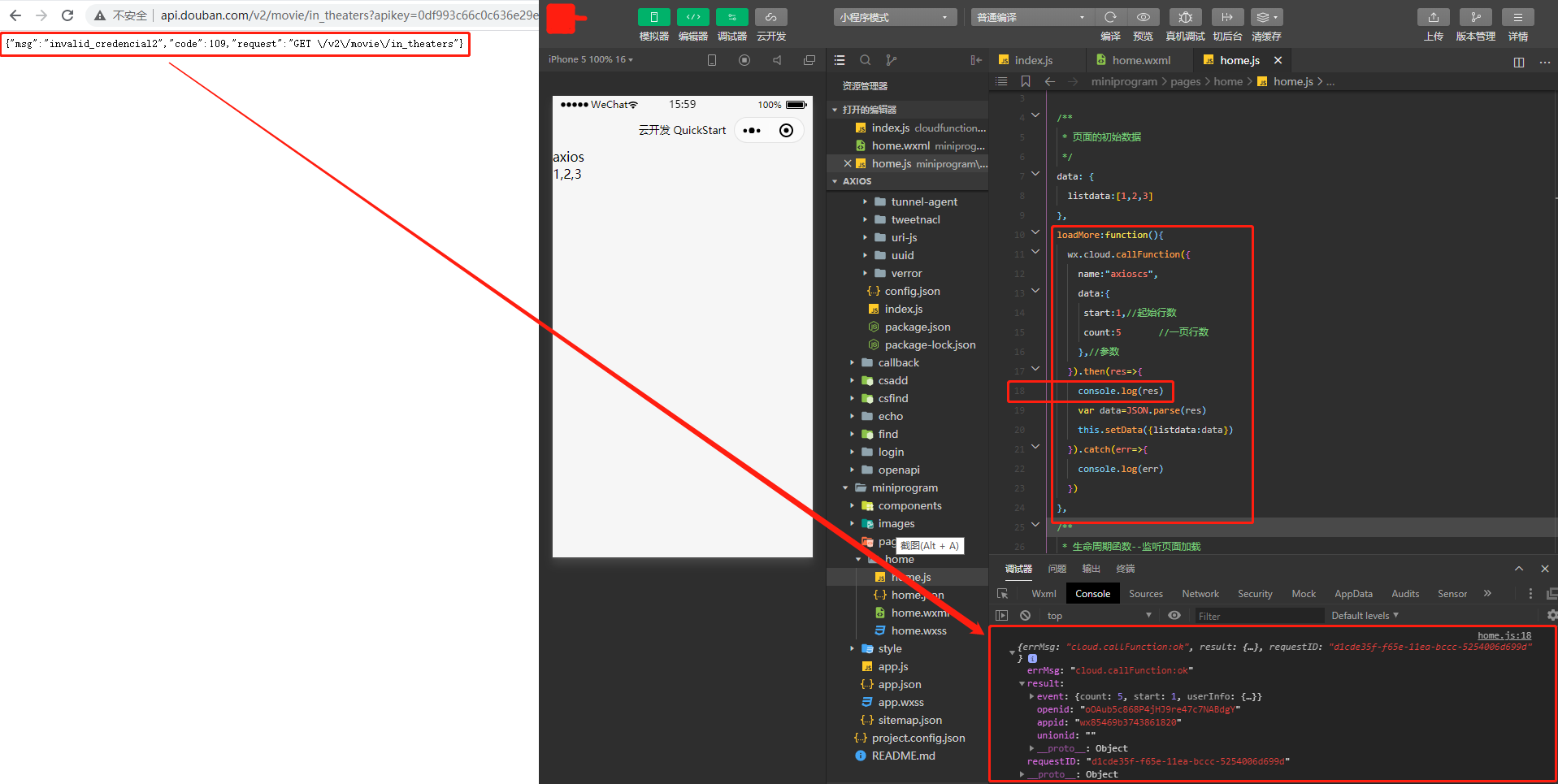The width and height of the screenshot is (1558, 784).
Task: Click the split editor icon
Action: (x=1519, y=62)
